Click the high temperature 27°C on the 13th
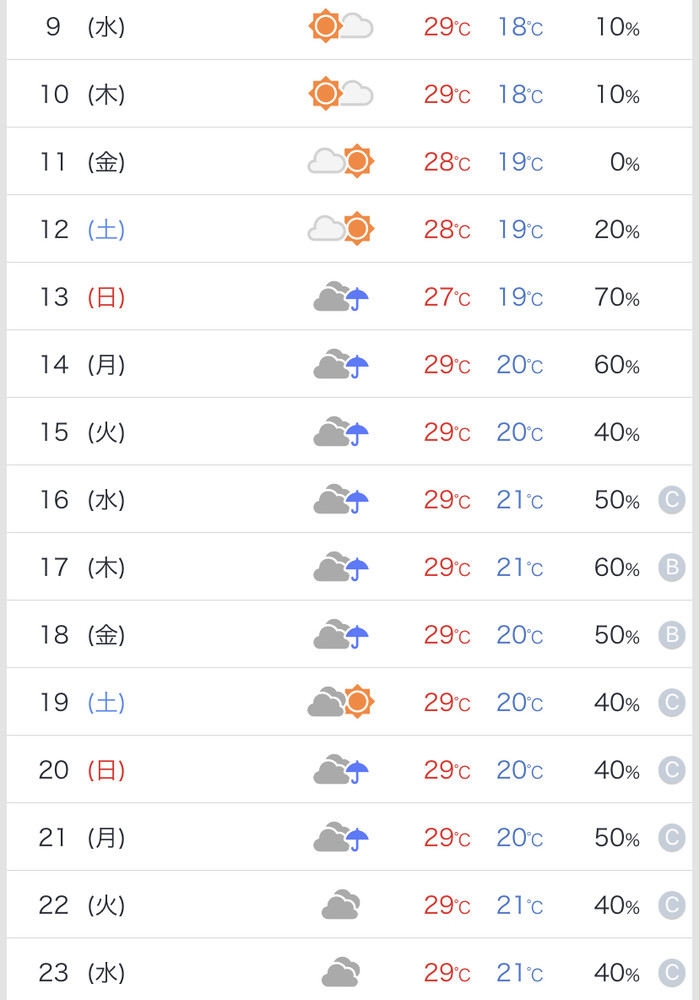The width and height of the screenshot is (699, 1000). pos(446,297)
